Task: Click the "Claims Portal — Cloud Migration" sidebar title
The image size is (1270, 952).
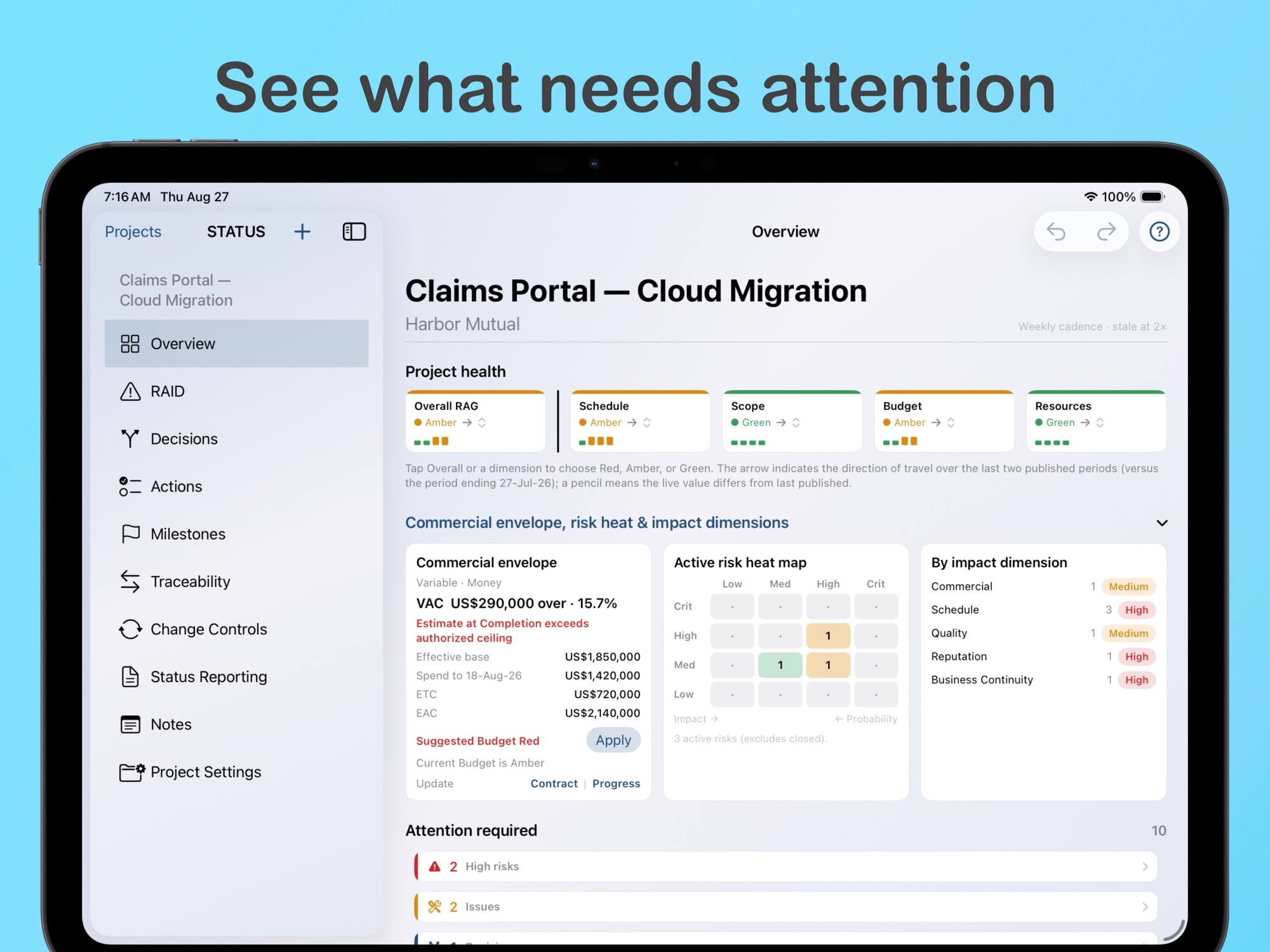Action: coord(176,290)
